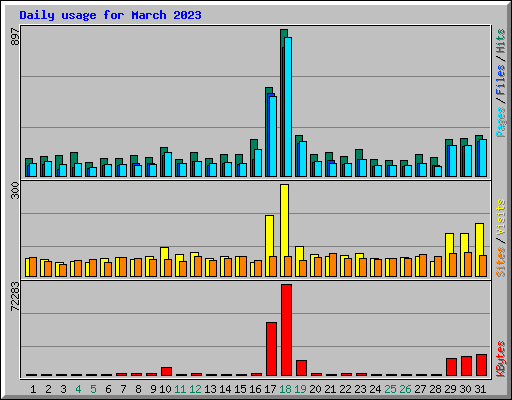Screen dimensions: 512x400
Task: Click the red KBytes bar for day 18
Action: pos(286,330)
